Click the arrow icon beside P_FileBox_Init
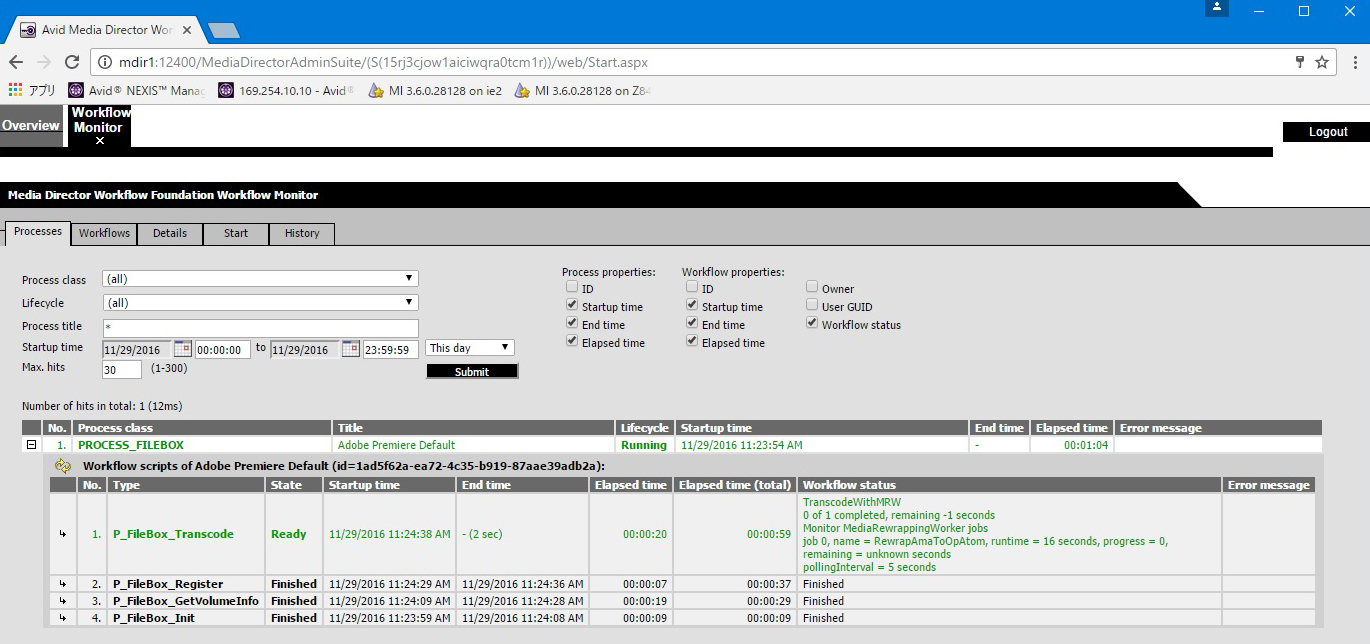The width and height of the screenshot is (1370, 644). pos(63,618)
